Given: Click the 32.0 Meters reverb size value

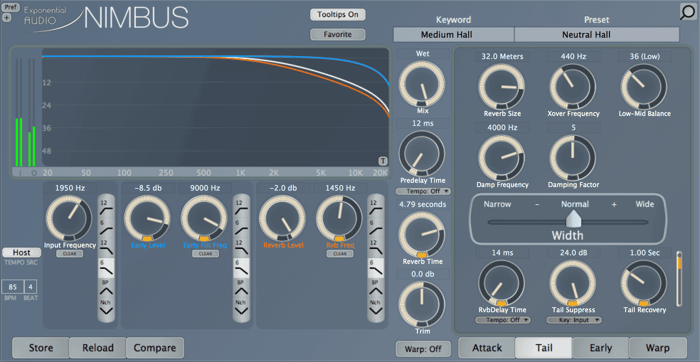Looking at the screenshot, I should [502, 56].
